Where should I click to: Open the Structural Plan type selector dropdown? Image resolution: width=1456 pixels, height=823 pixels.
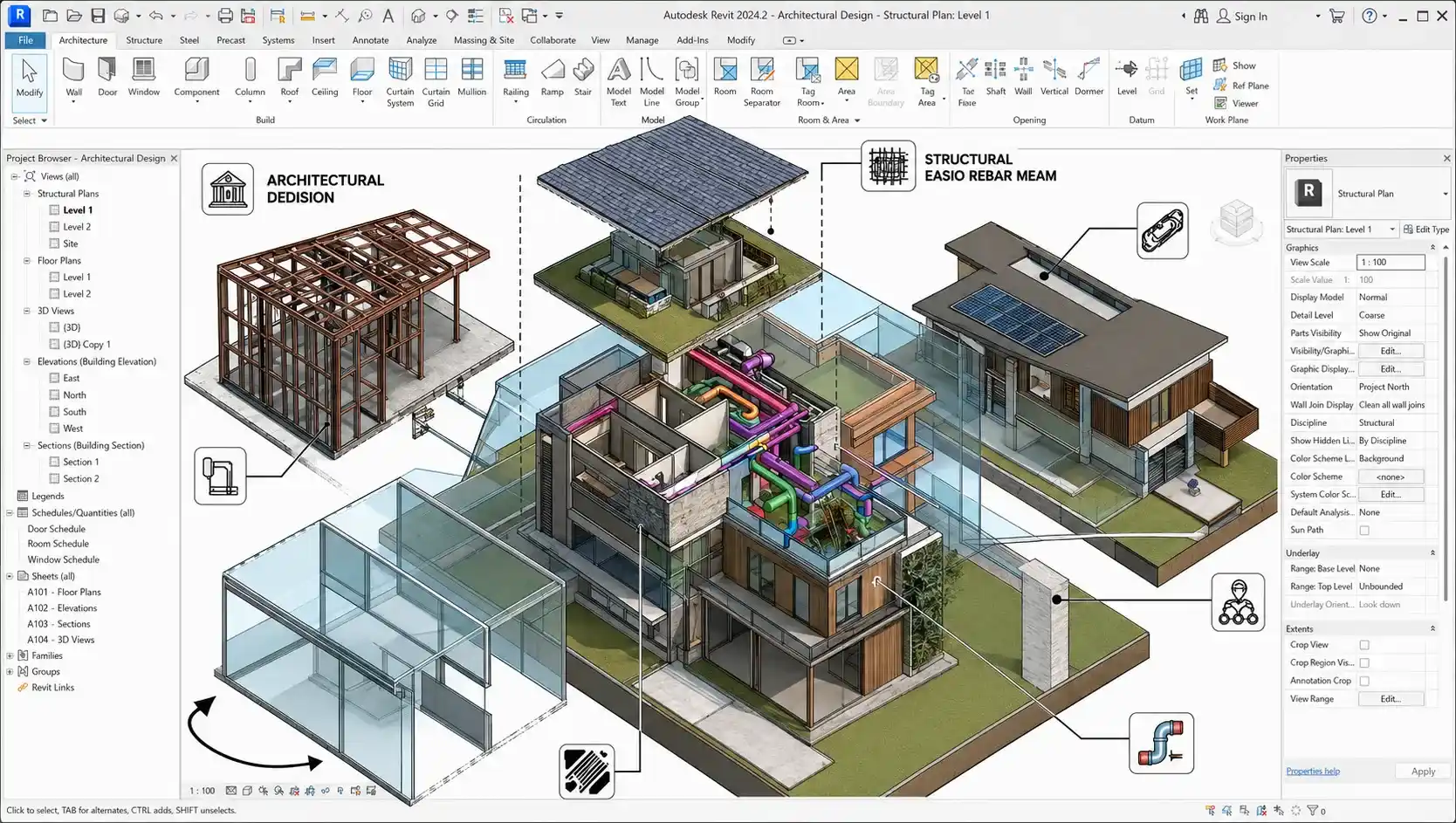1445,194
